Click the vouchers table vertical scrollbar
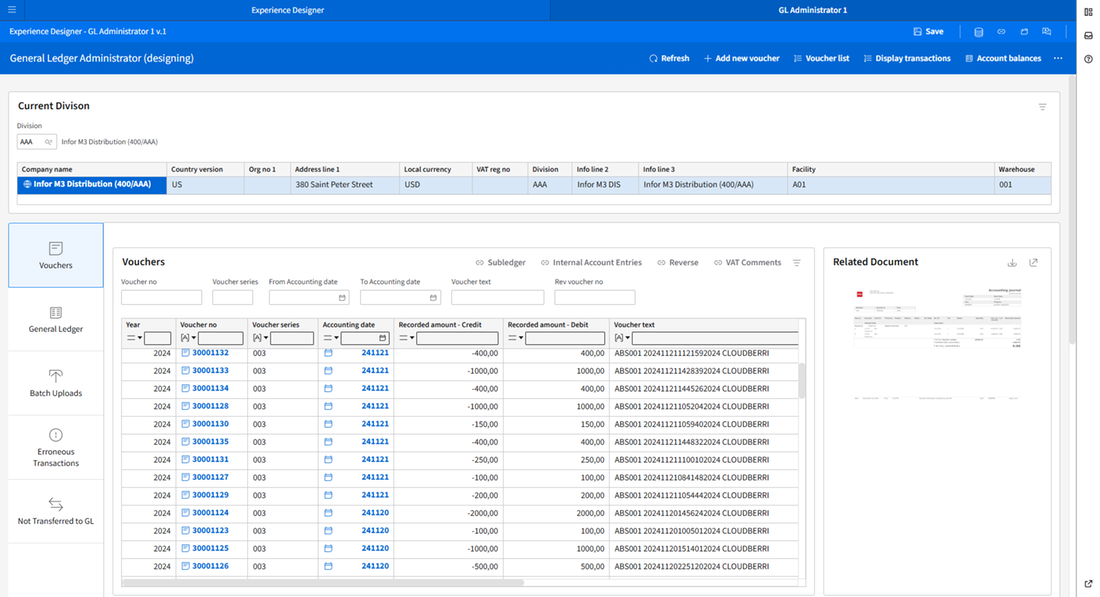1100x597 pixels. click(802, 380)
